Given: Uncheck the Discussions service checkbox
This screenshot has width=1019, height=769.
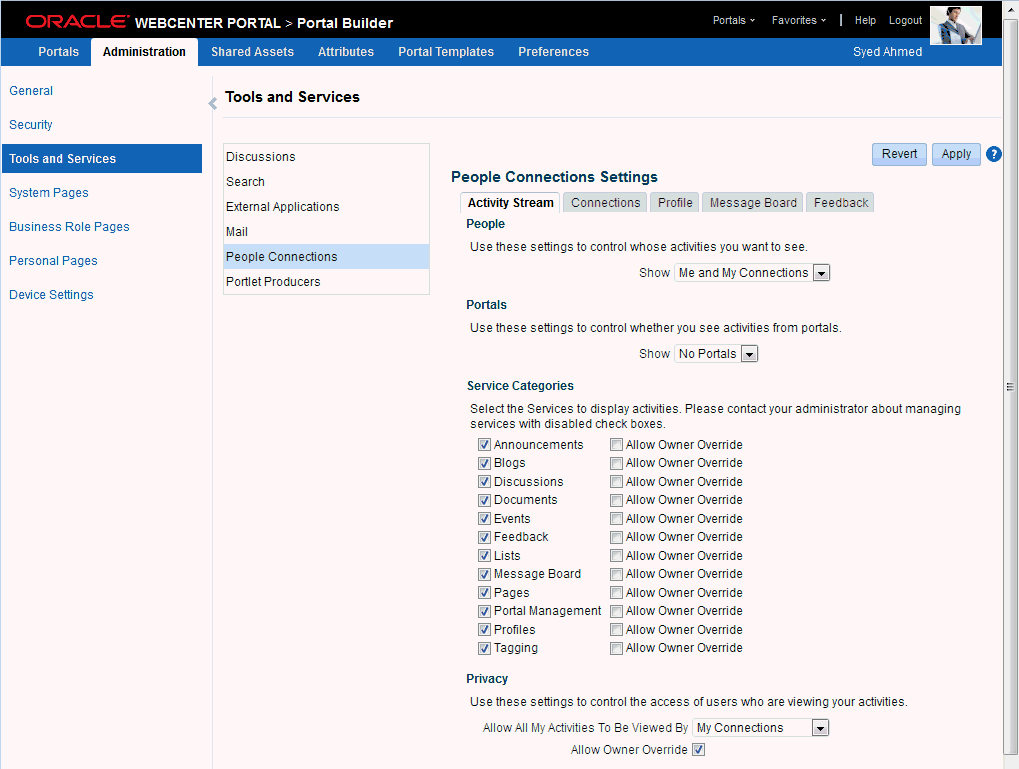Looking at the screenshot, I should tap(484, 482).
